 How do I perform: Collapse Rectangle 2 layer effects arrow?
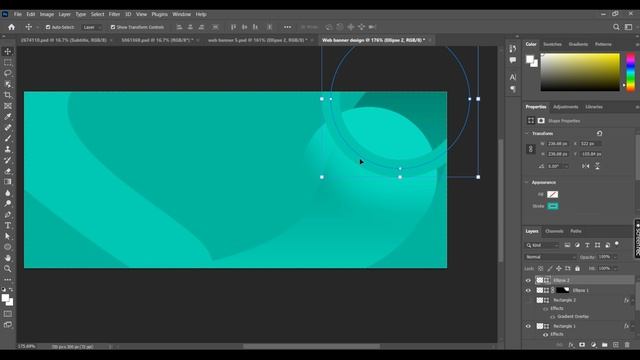[x=632, y=300]
